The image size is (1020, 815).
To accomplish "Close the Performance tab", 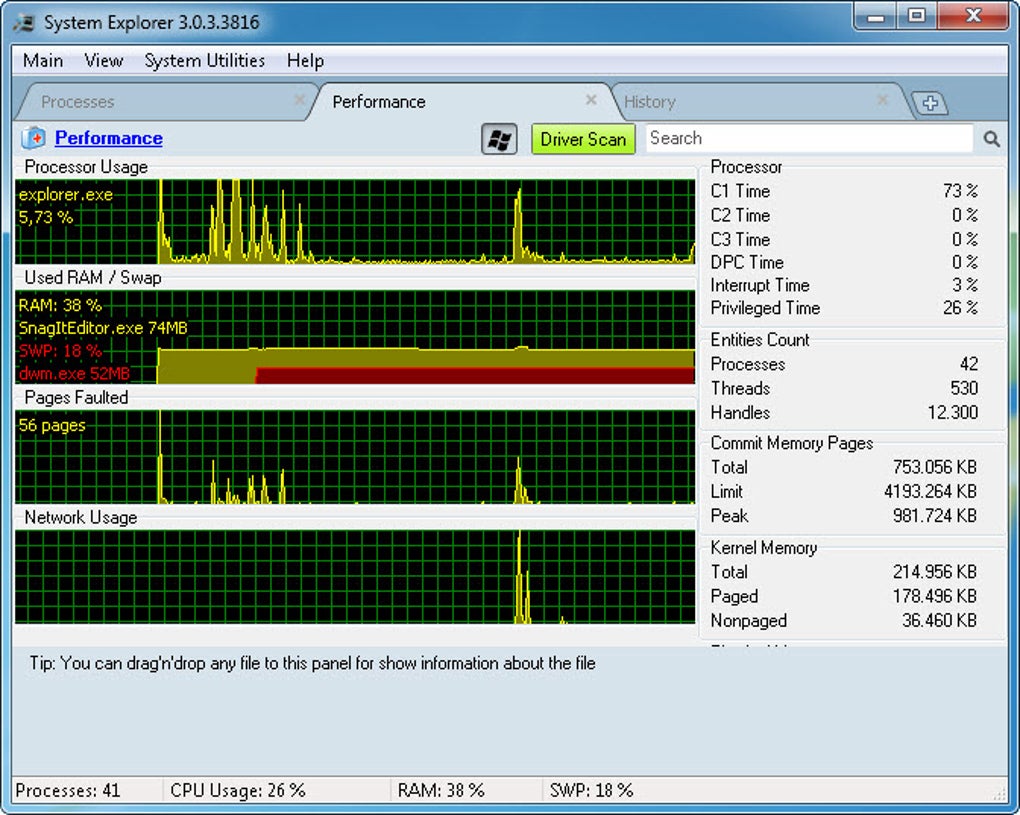I will pos(591,100).
